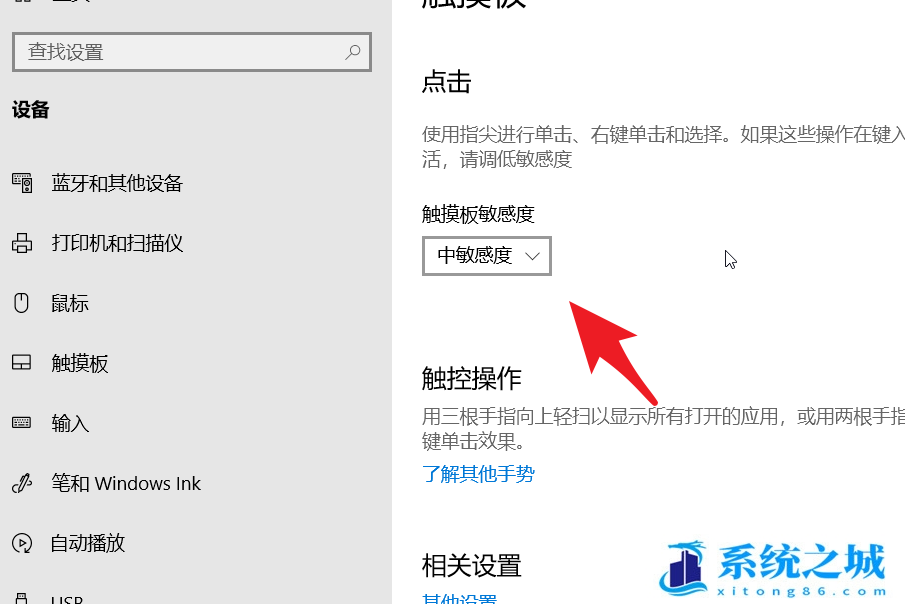
Task: Click the Bluetooth and other devices icon
Action: (22, 183)
